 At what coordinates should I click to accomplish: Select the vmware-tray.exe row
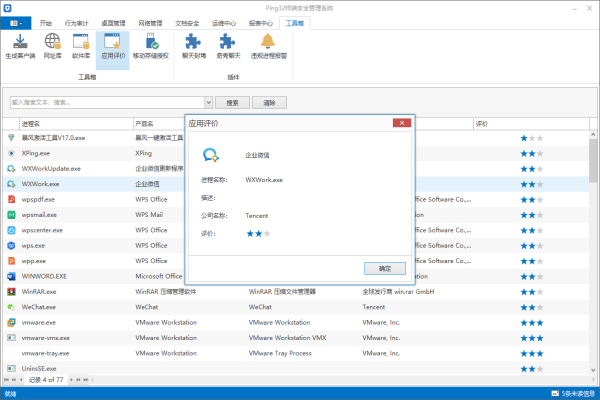click(x=296, y=353)
